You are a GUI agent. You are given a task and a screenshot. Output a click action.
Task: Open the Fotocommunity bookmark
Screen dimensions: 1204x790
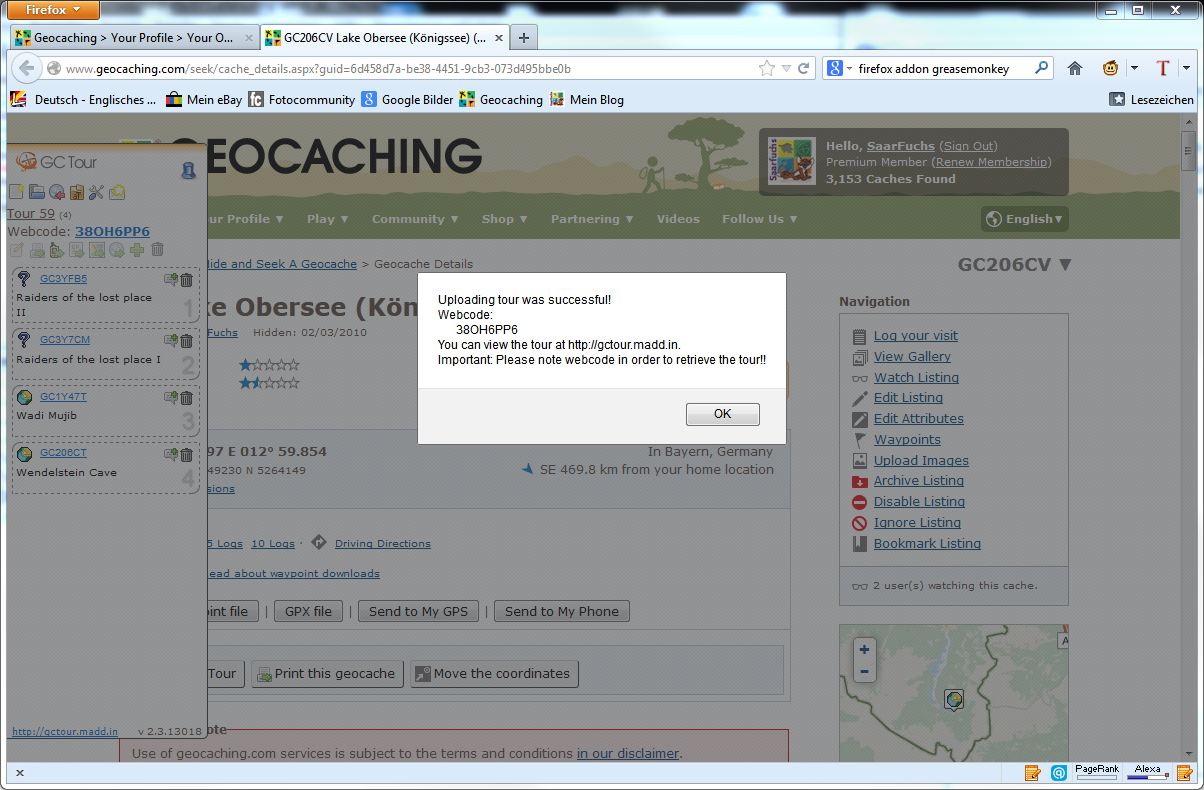[x=301, y=99]
